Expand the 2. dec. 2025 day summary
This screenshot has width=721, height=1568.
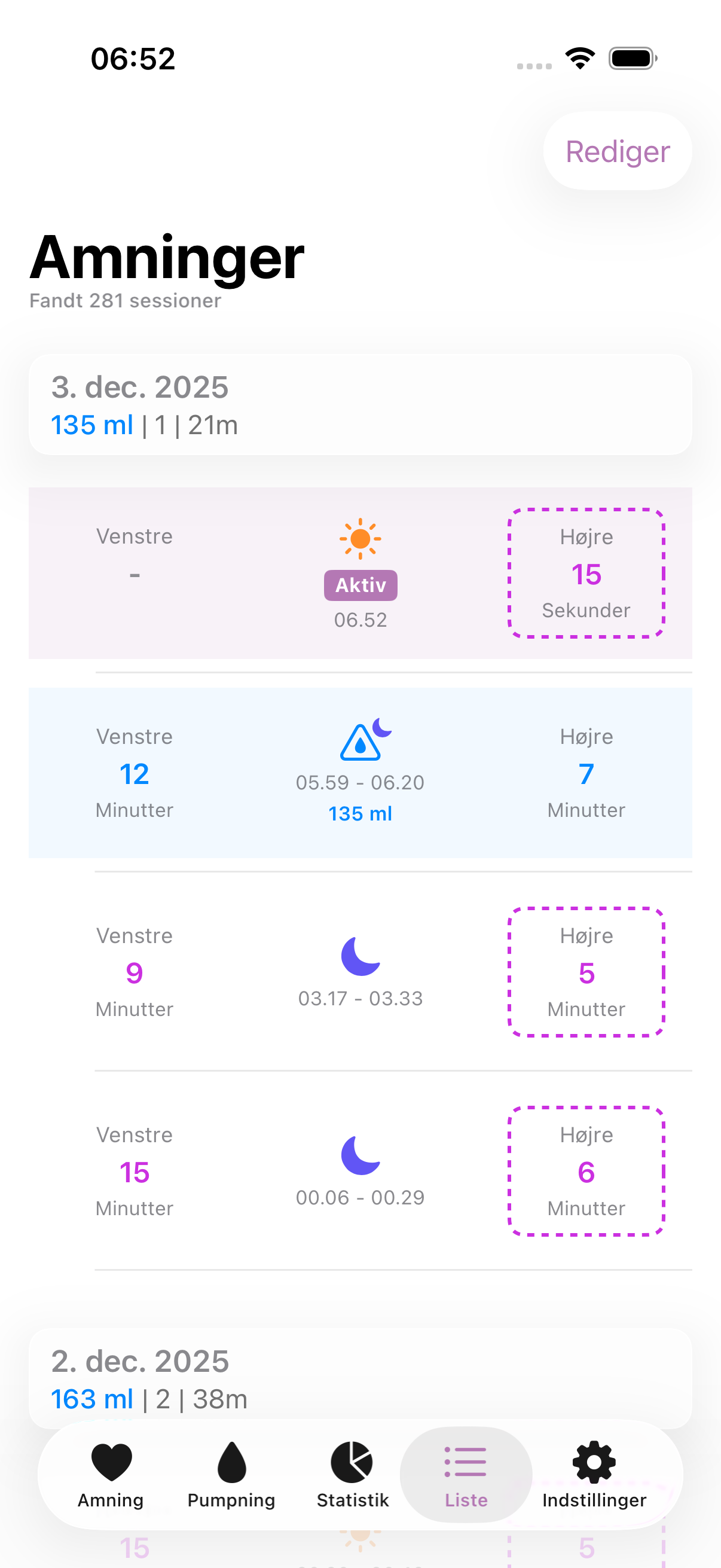[360, 1378]
